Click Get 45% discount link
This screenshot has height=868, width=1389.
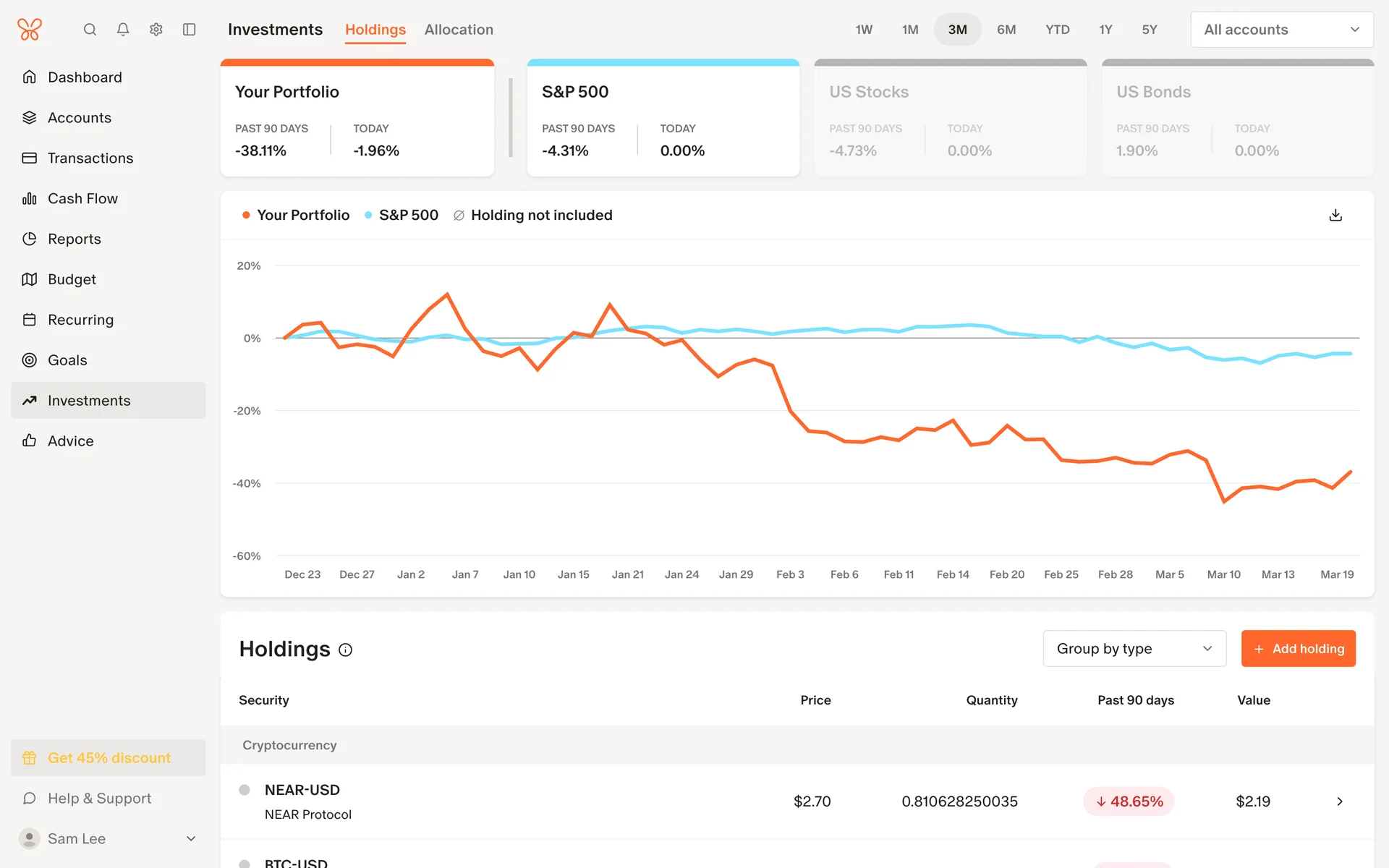[109, 758]
